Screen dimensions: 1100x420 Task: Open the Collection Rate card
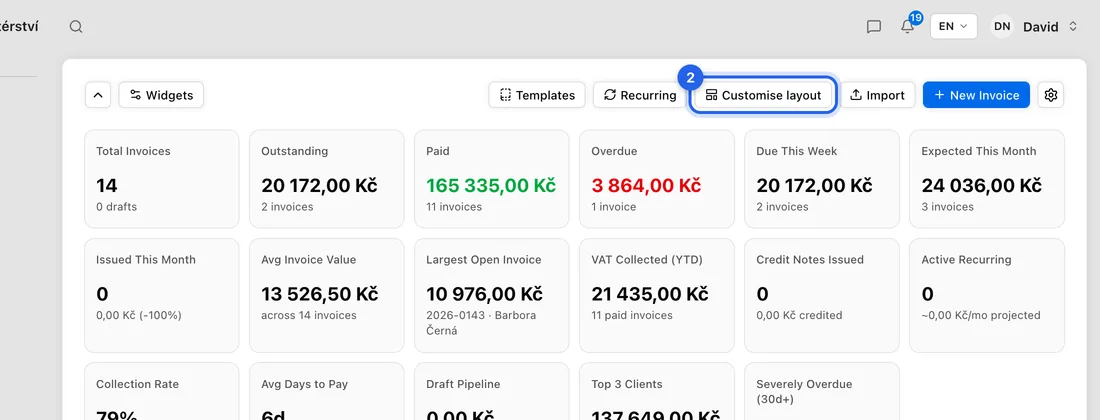[x=161, y=391]
